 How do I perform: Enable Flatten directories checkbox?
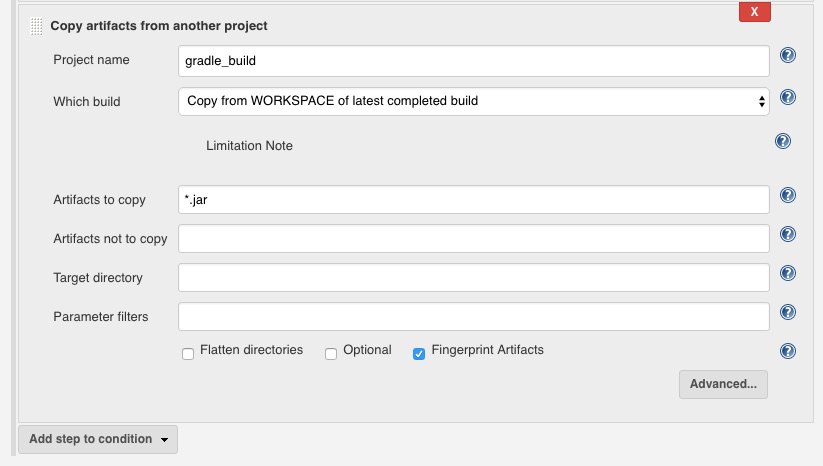tap(188, 354)
